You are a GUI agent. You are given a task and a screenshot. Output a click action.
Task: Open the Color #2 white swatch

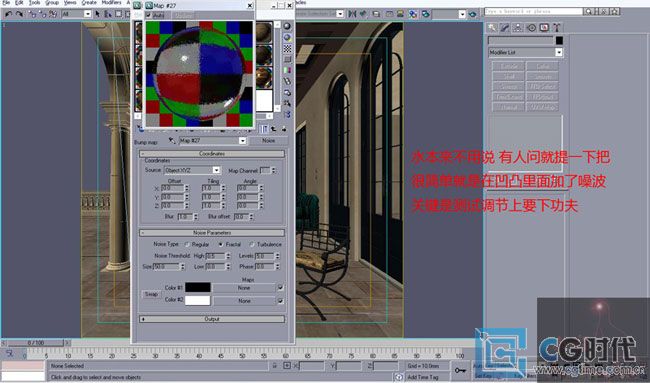pos(197,301)
